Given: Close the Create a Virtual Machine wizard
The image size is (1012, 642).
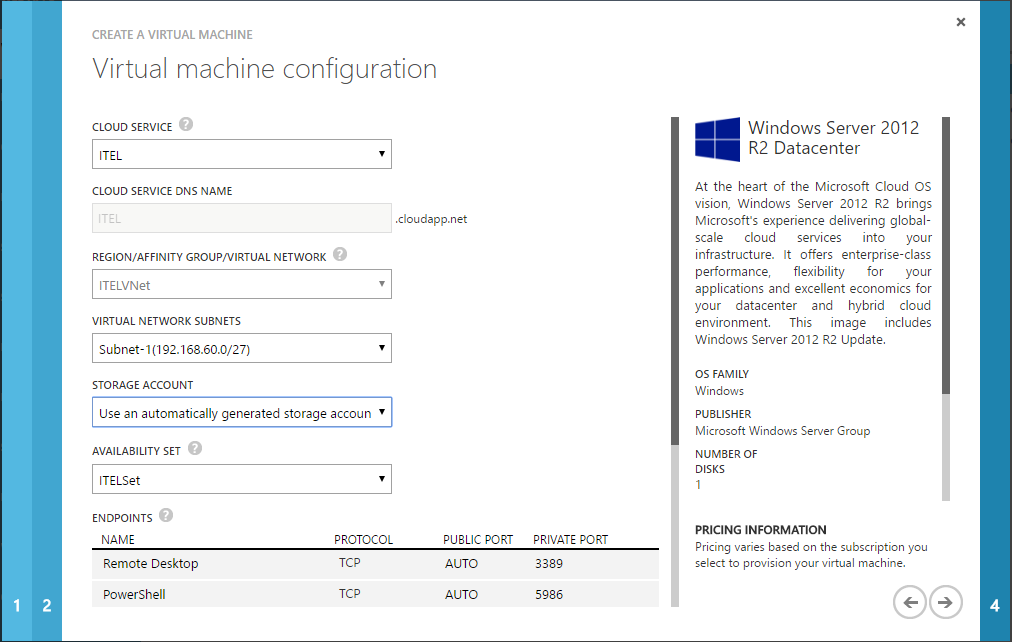Looking at the screenshot, I should pos(960,22).
